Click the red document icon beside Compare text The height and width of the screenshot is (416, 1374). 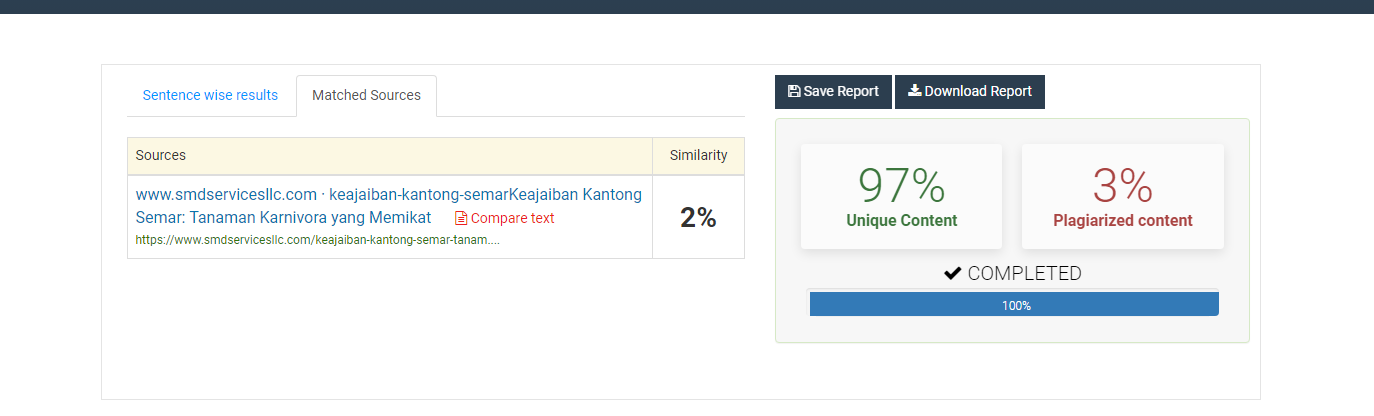tap(461, 218)
